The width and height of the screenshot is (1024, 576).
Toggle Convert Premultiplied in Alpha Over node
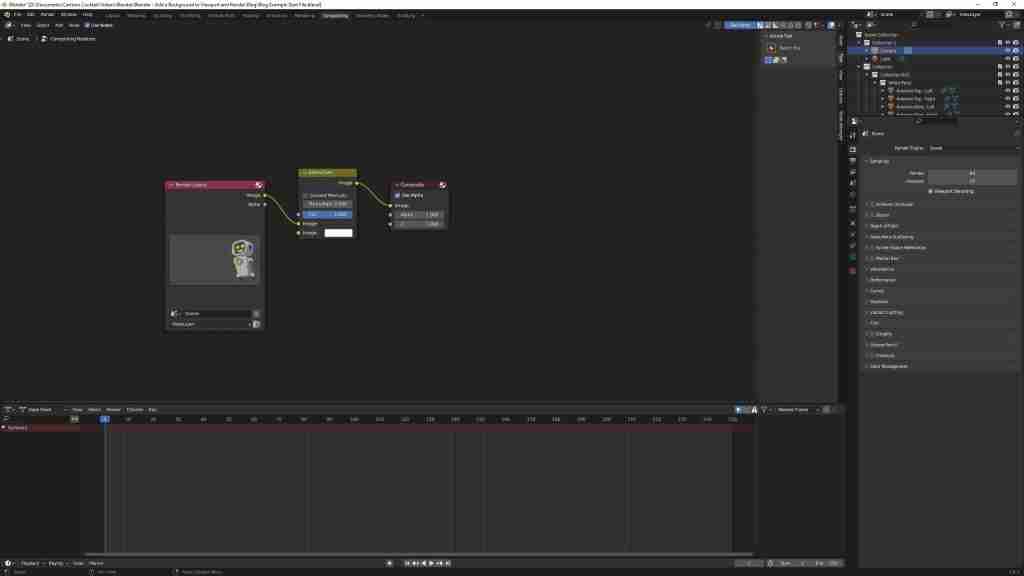(x=305, y=196)
